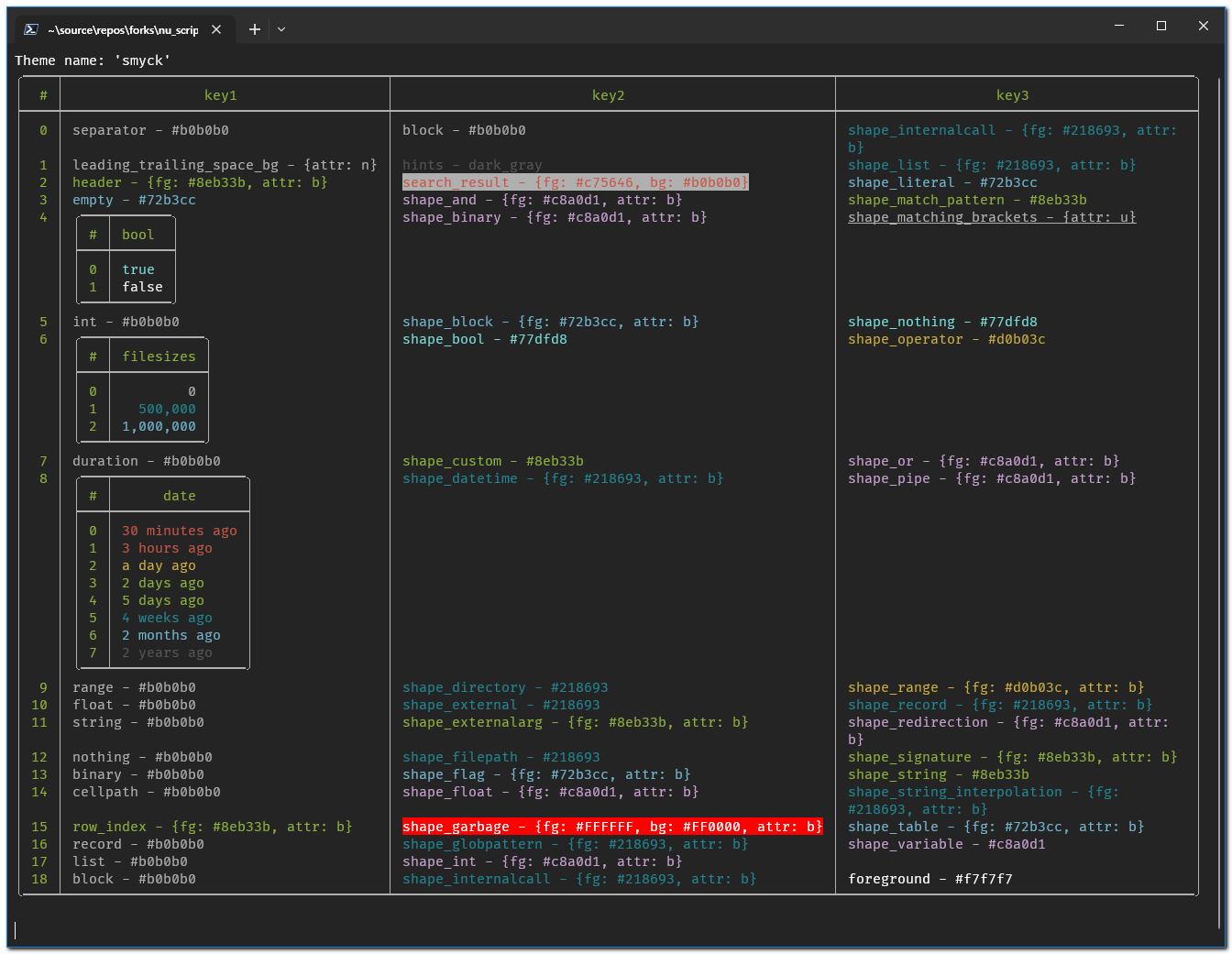The height and width of the screenshot is (954, 1232).
Task: Close the nu_scripts terminal tab
Action: coord(216,29)
